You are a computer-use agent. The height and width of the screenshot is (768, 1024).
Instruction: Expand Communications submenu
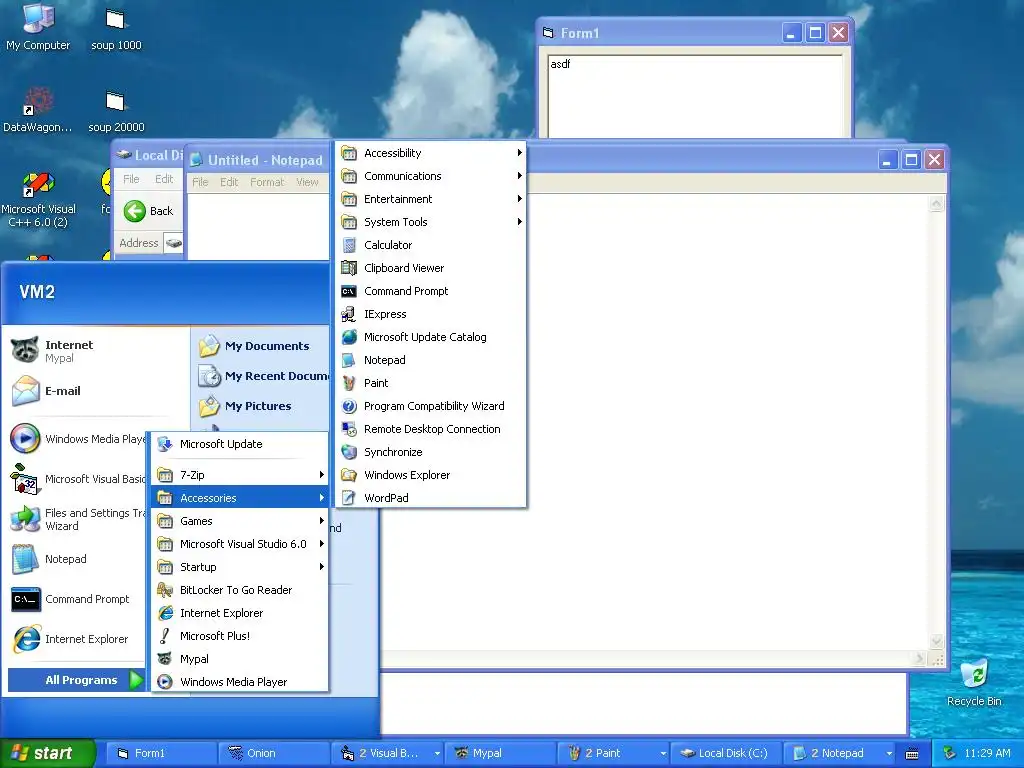click(431, 176)
